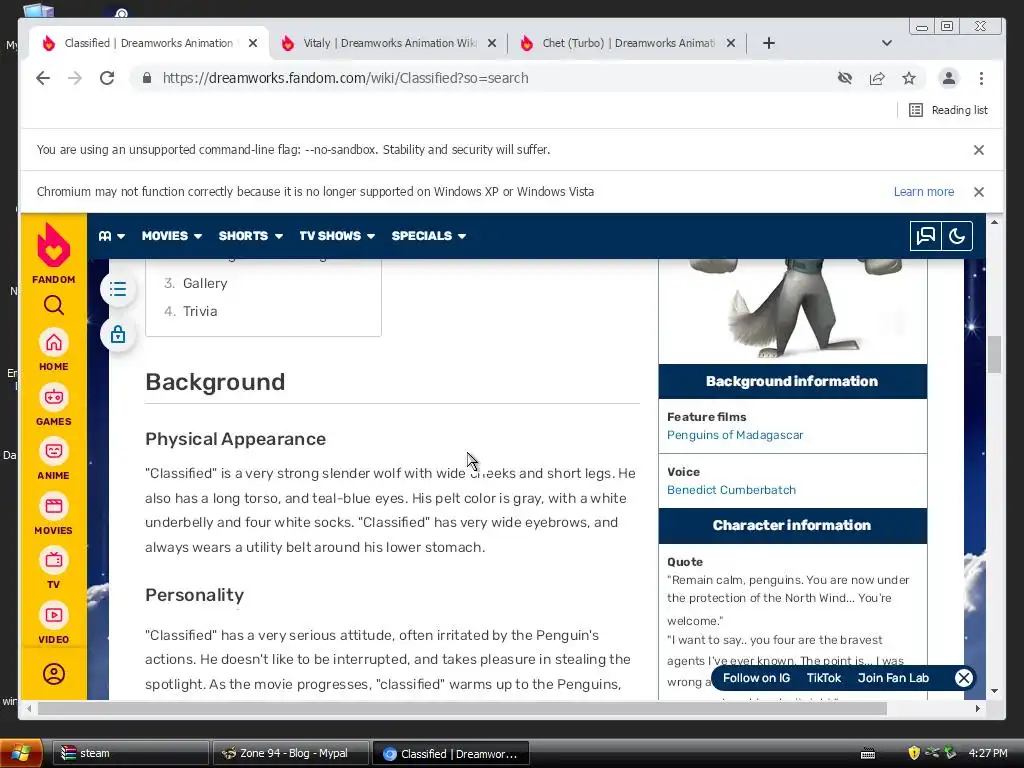
Task: Click the eye-slash tracking icon in address bar
Action: pos(844,78)
